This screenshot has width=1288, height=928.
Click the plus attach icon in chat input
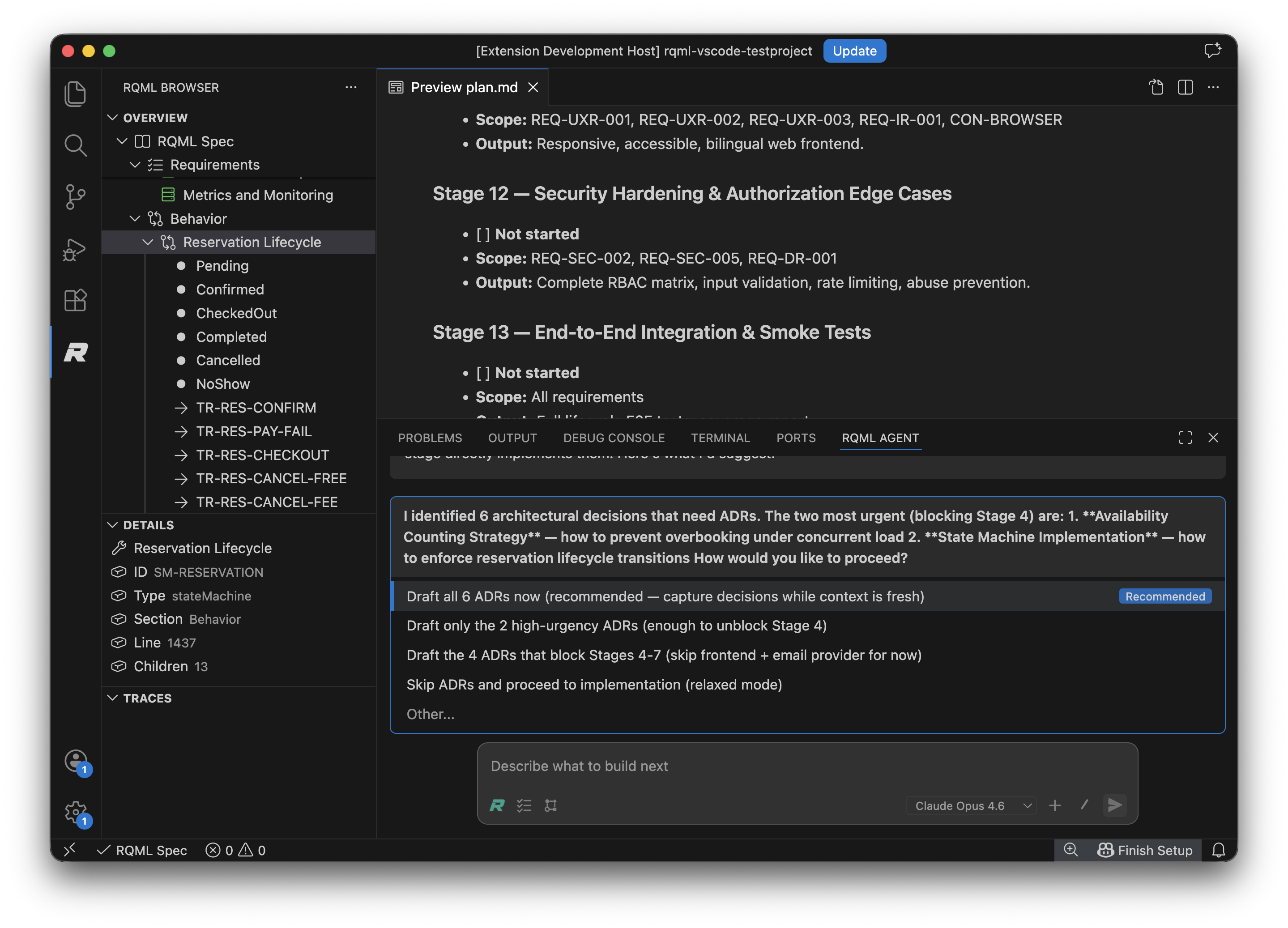[x=1054, y=805]
